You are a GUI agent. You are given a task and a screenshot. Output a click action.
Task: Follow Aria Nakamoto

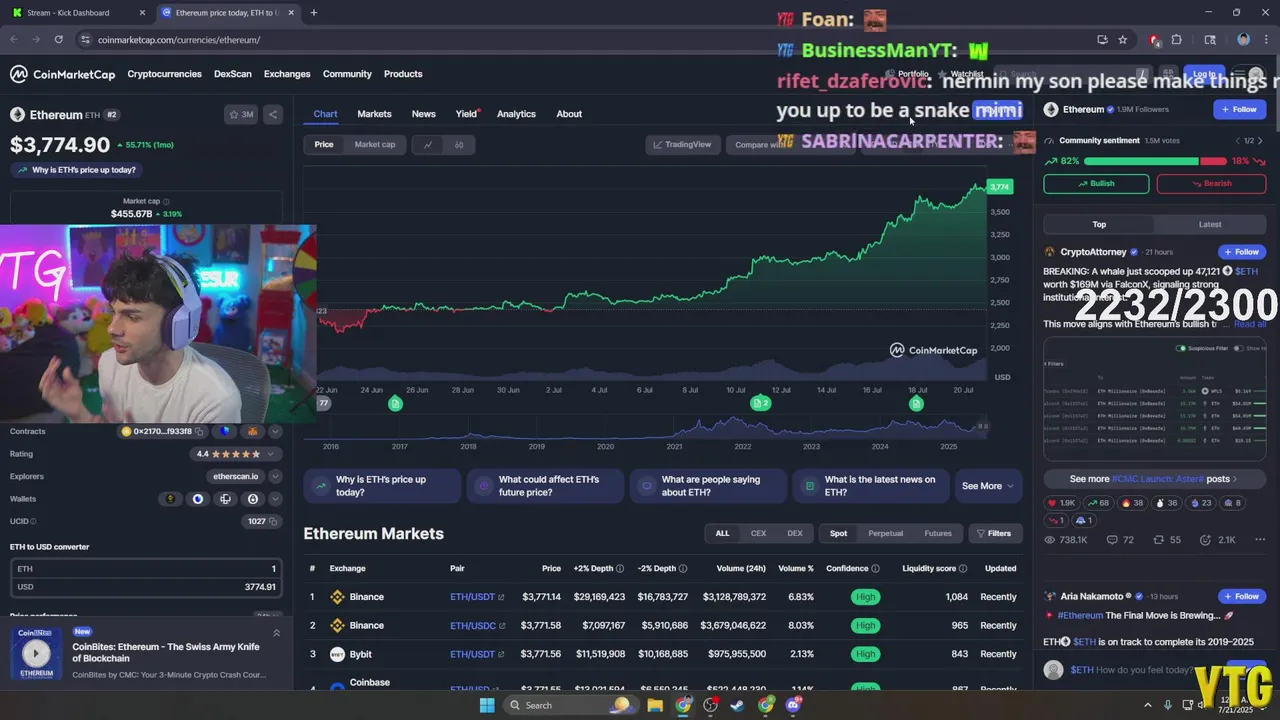pyautogui.click(x=1241, y=597)
